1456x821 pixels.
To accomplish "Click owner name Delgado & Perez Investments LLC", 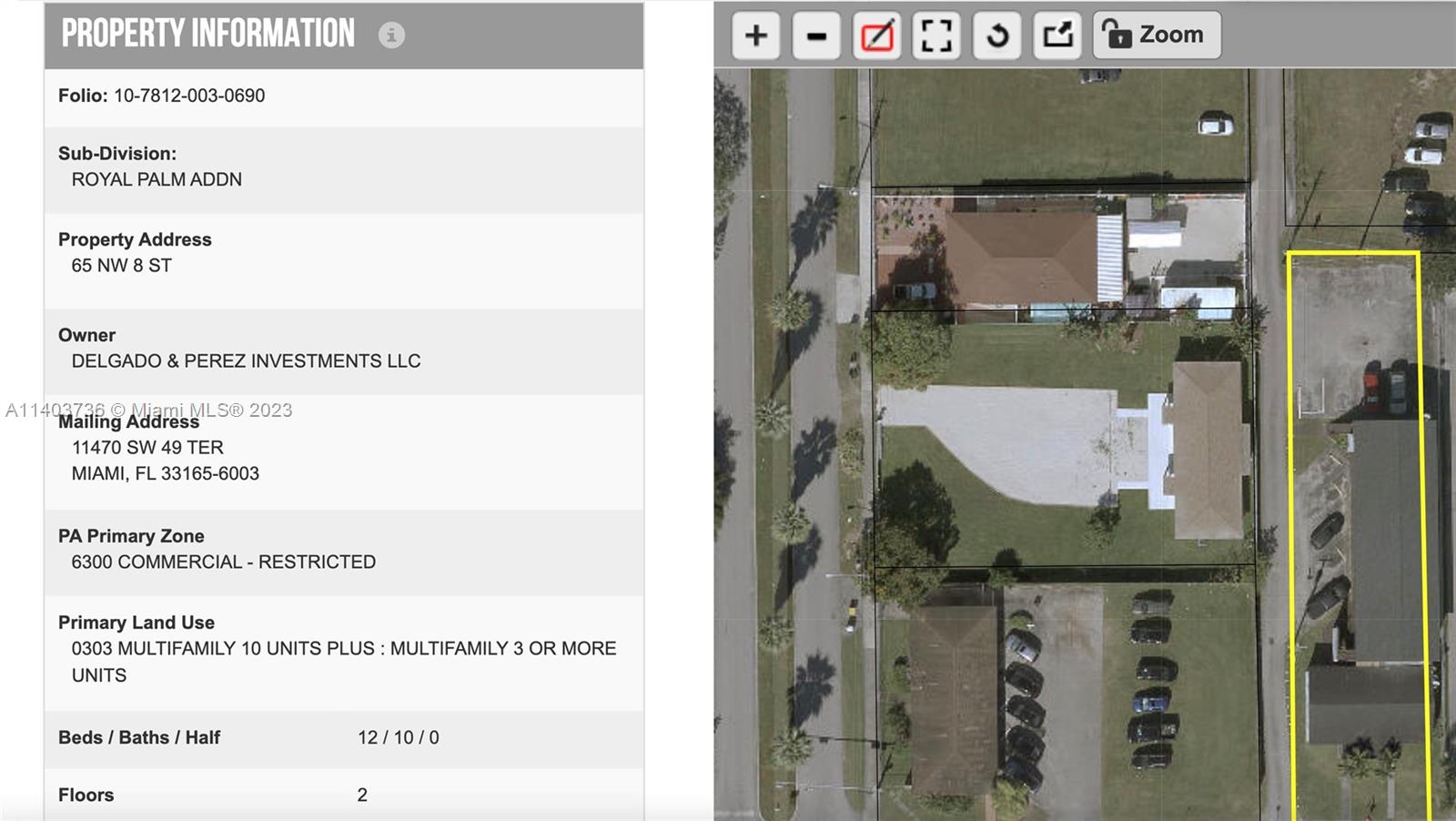I will coord(246,361).
